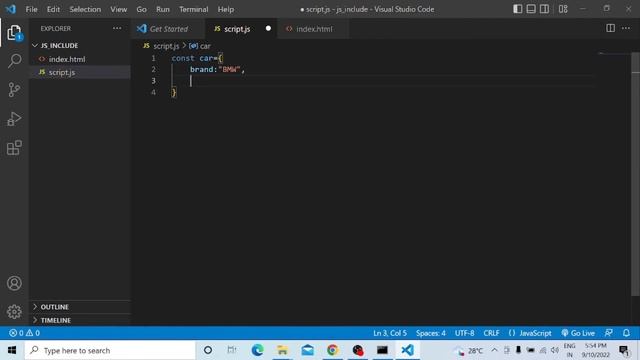Open the Source Control view
This screenshot has width=640, height=360.
tap(14, 89)
